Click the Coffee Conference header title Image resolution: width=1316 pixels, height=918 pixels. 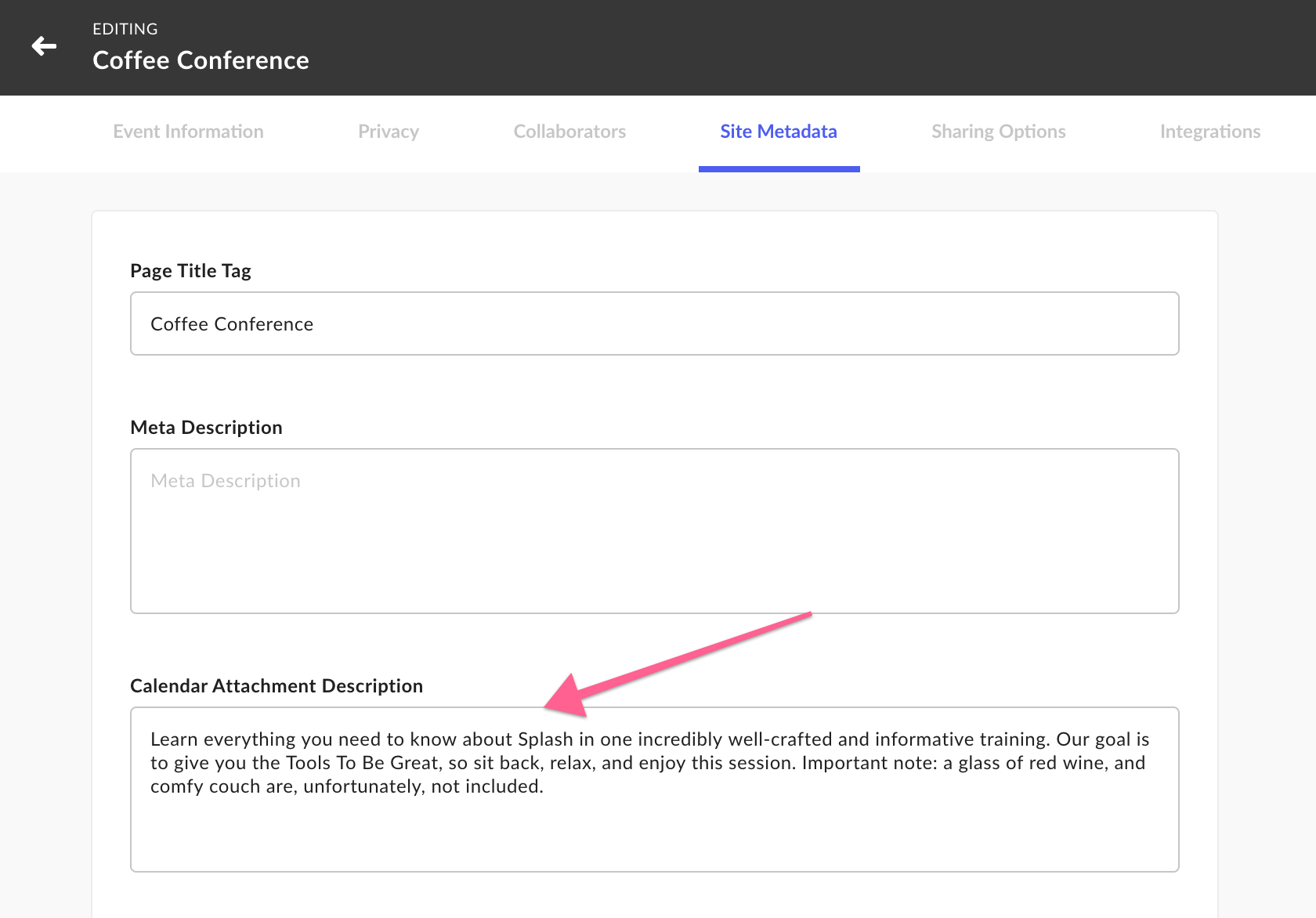tap(201, 60)
